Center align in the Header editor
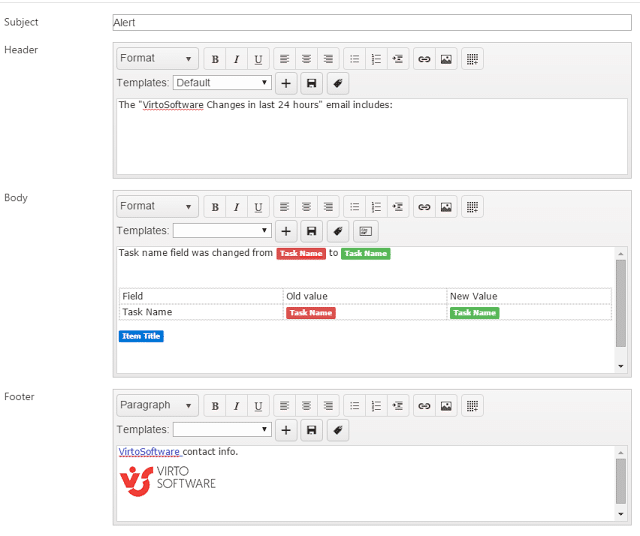Screen dimensions: 640x536 tap(306, 59)
